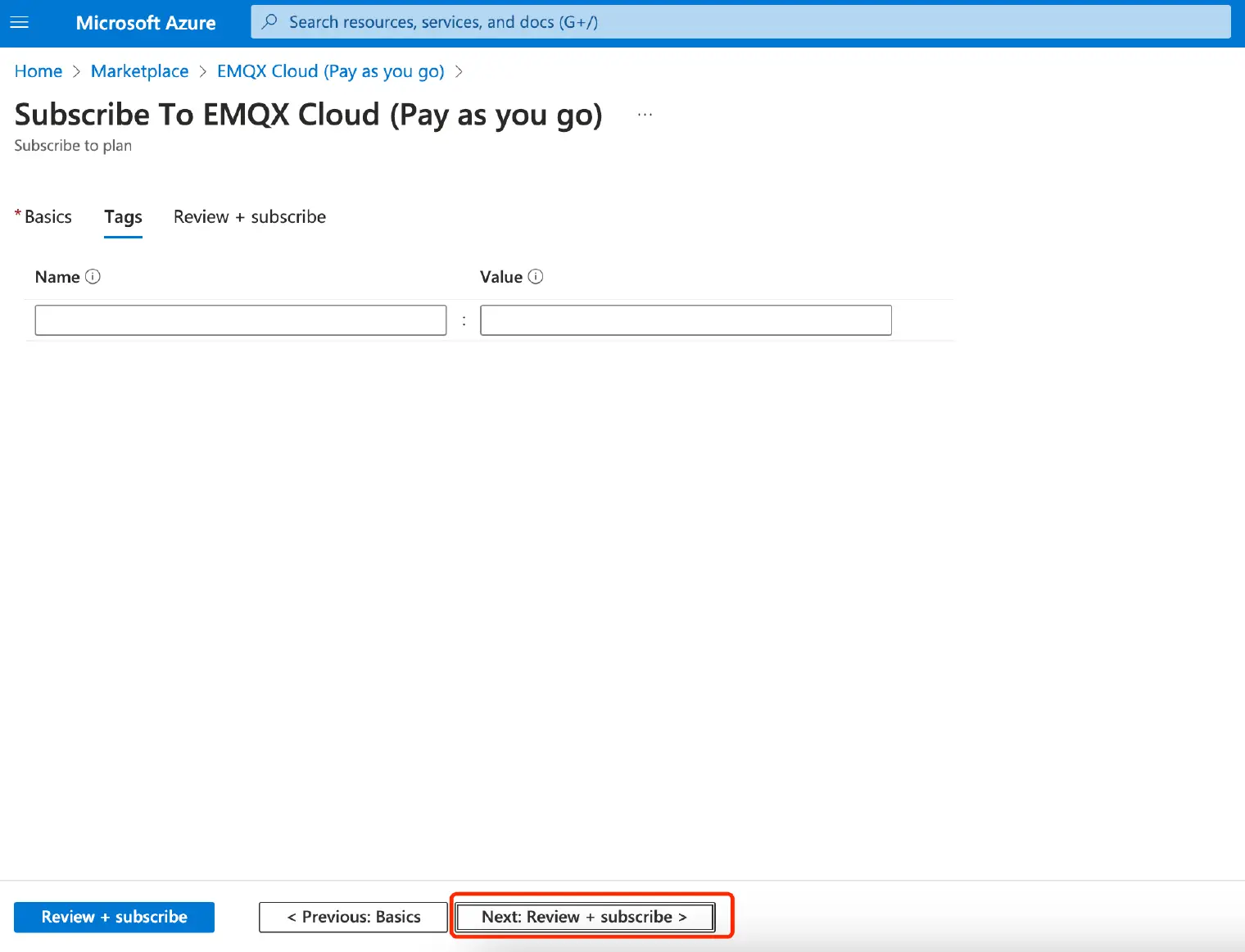Open the Azure portal hamburger menu
This screenshot has width=1245, height=952.
pyautogui.click(x=19, y=23)
